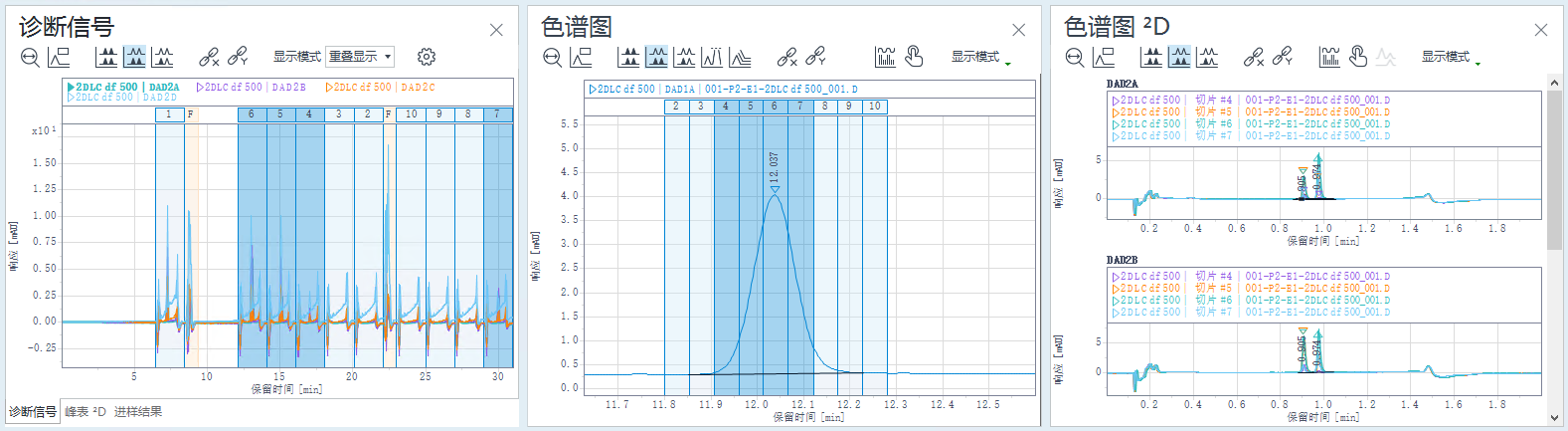1568x431 pixels.
Task: Select cut marker 1 in 诊断信号 chart
Action: coord(169,114)
